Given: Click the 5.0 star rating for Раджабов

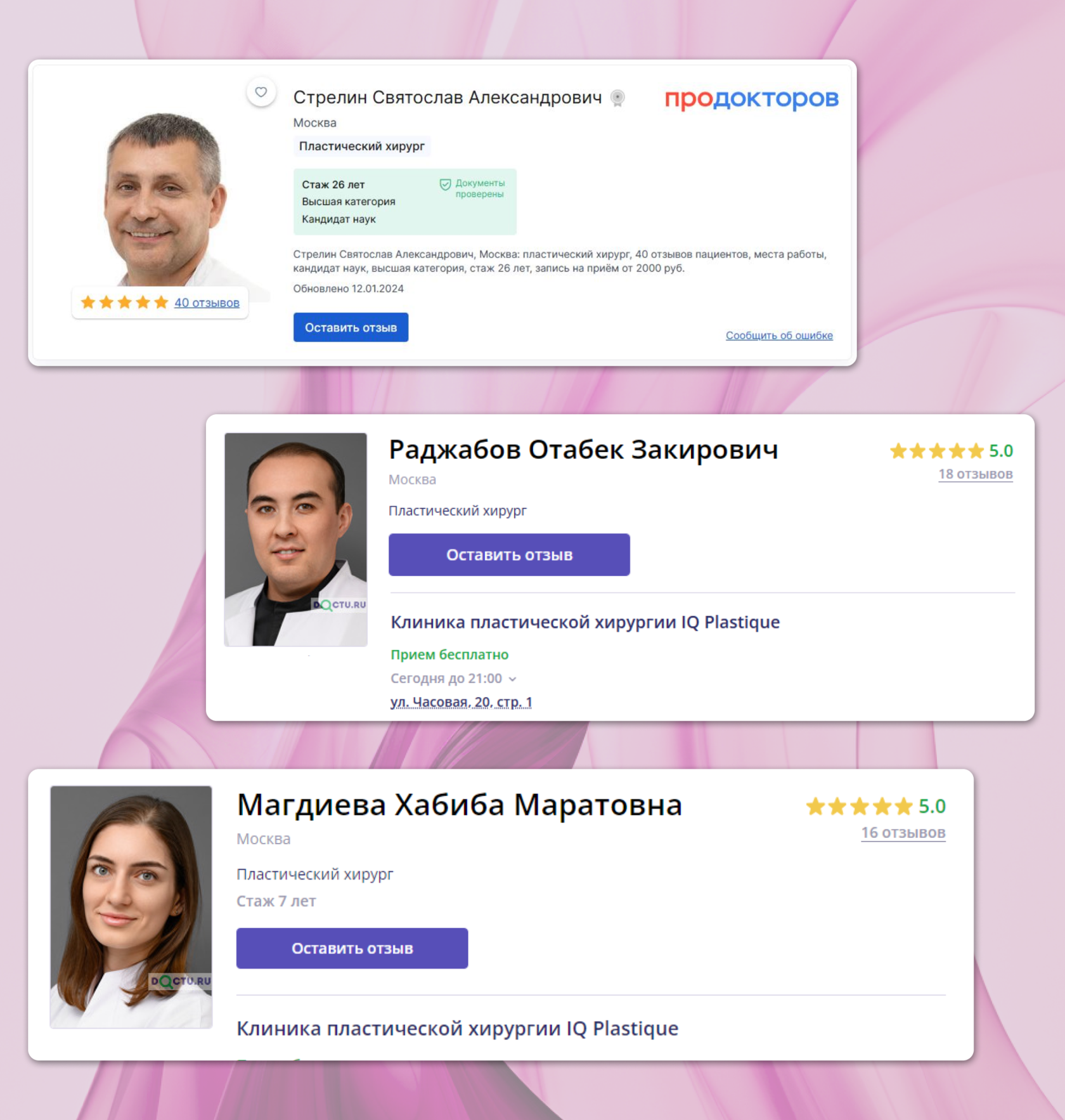Looking at the screenshot, I should click(x=951, y=451).
